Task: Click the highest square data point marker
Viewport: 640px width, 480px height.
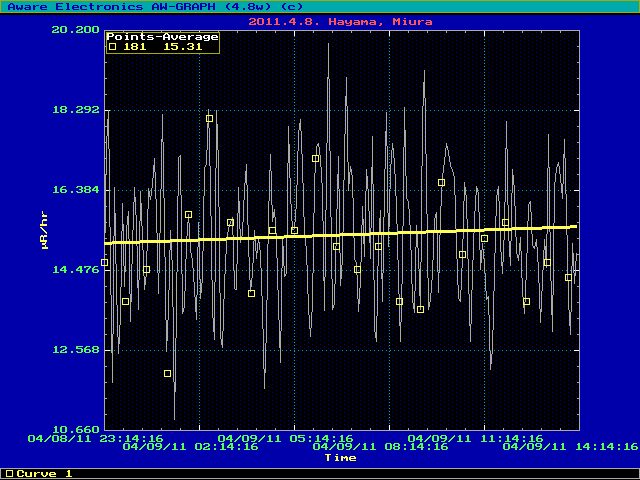Action: (210, 118)
